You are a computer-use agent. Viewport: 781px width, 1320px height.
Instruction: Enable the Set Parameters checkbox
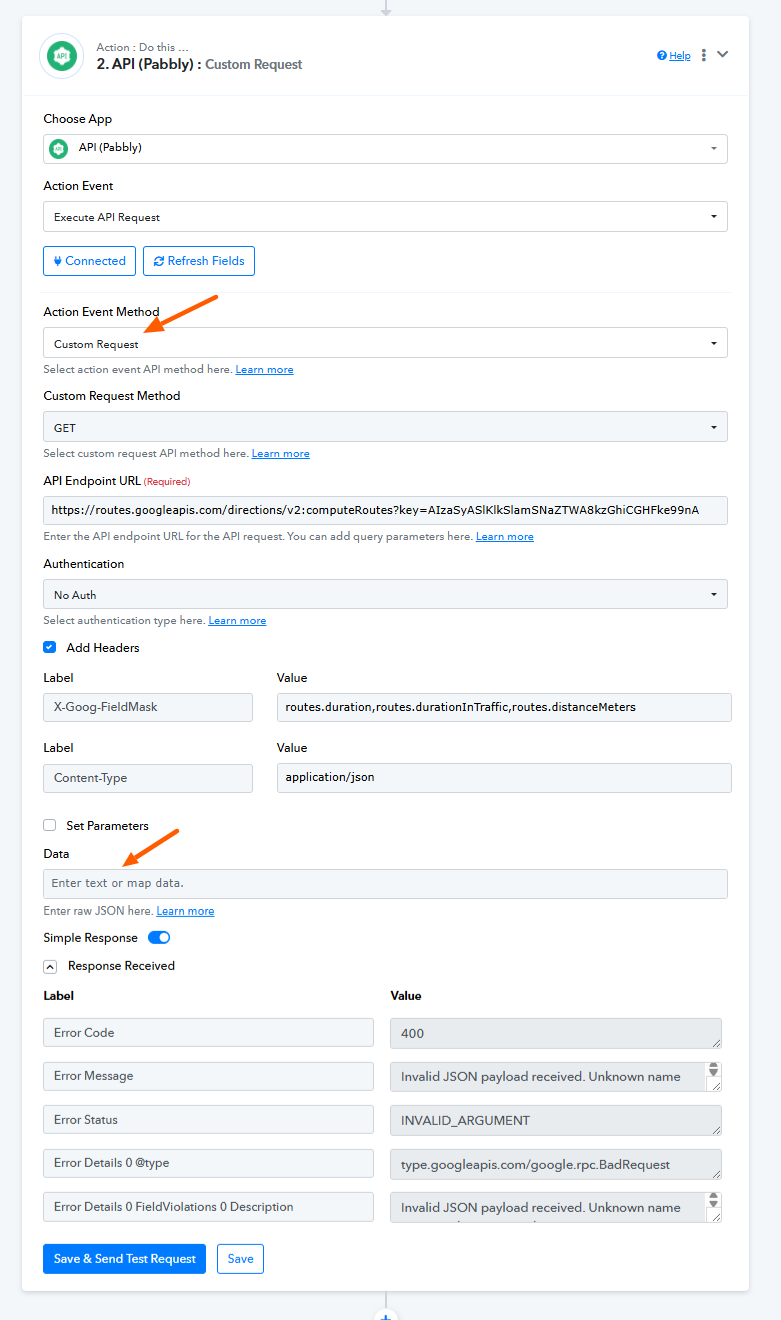click(50, 825)
